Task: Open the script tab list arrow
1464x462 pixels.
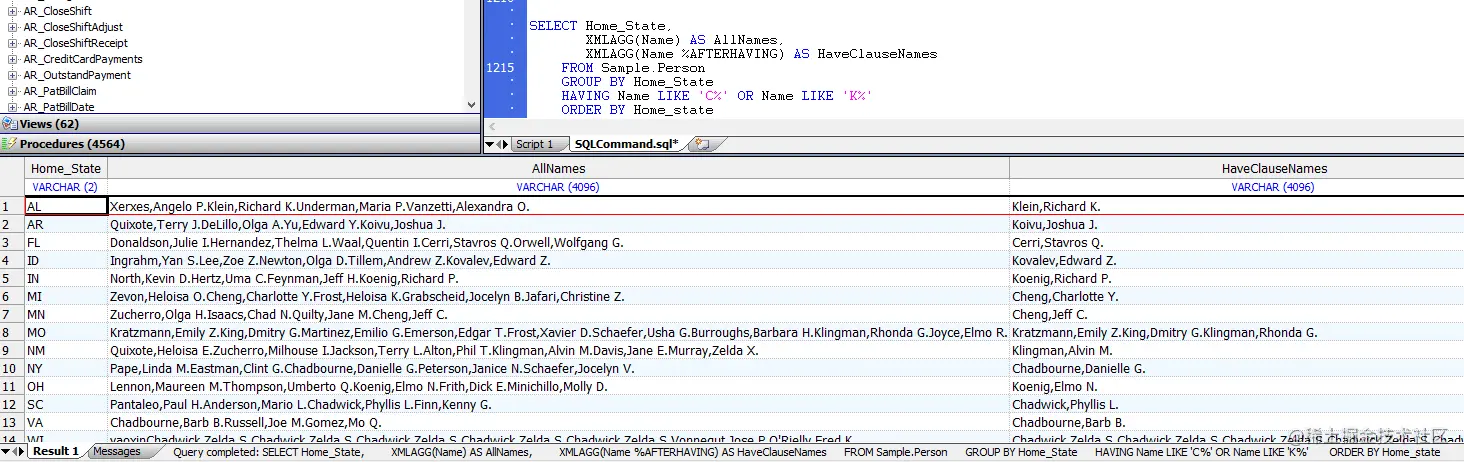Action: pos(490,144)
